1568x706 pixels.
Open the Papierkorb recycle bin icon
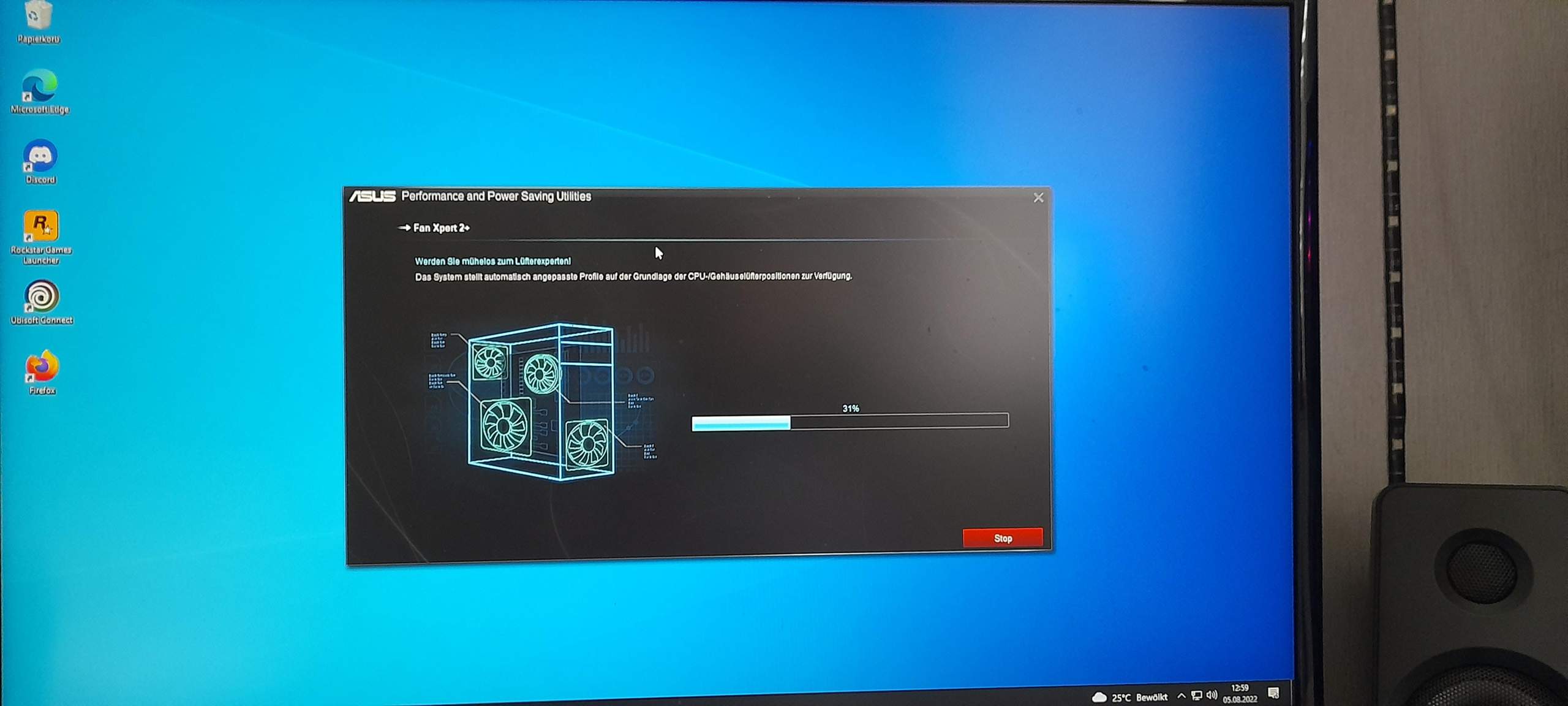click(39, 21)
